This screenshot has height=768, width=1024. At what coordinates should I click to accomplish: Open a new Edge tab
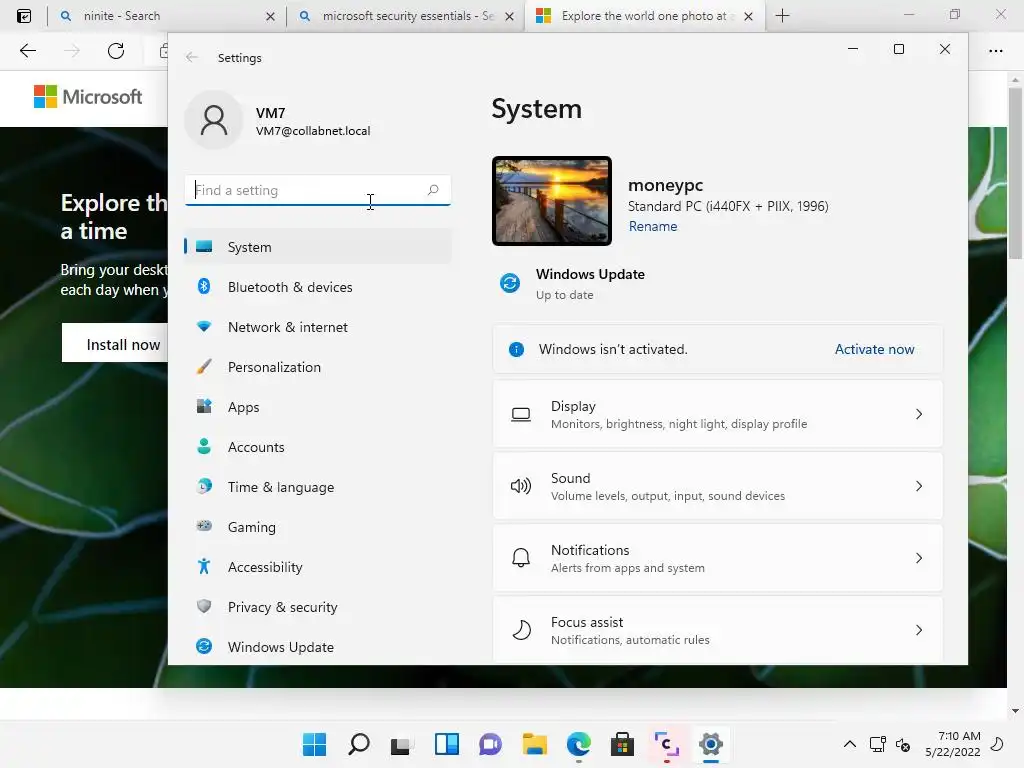point(782,16)
